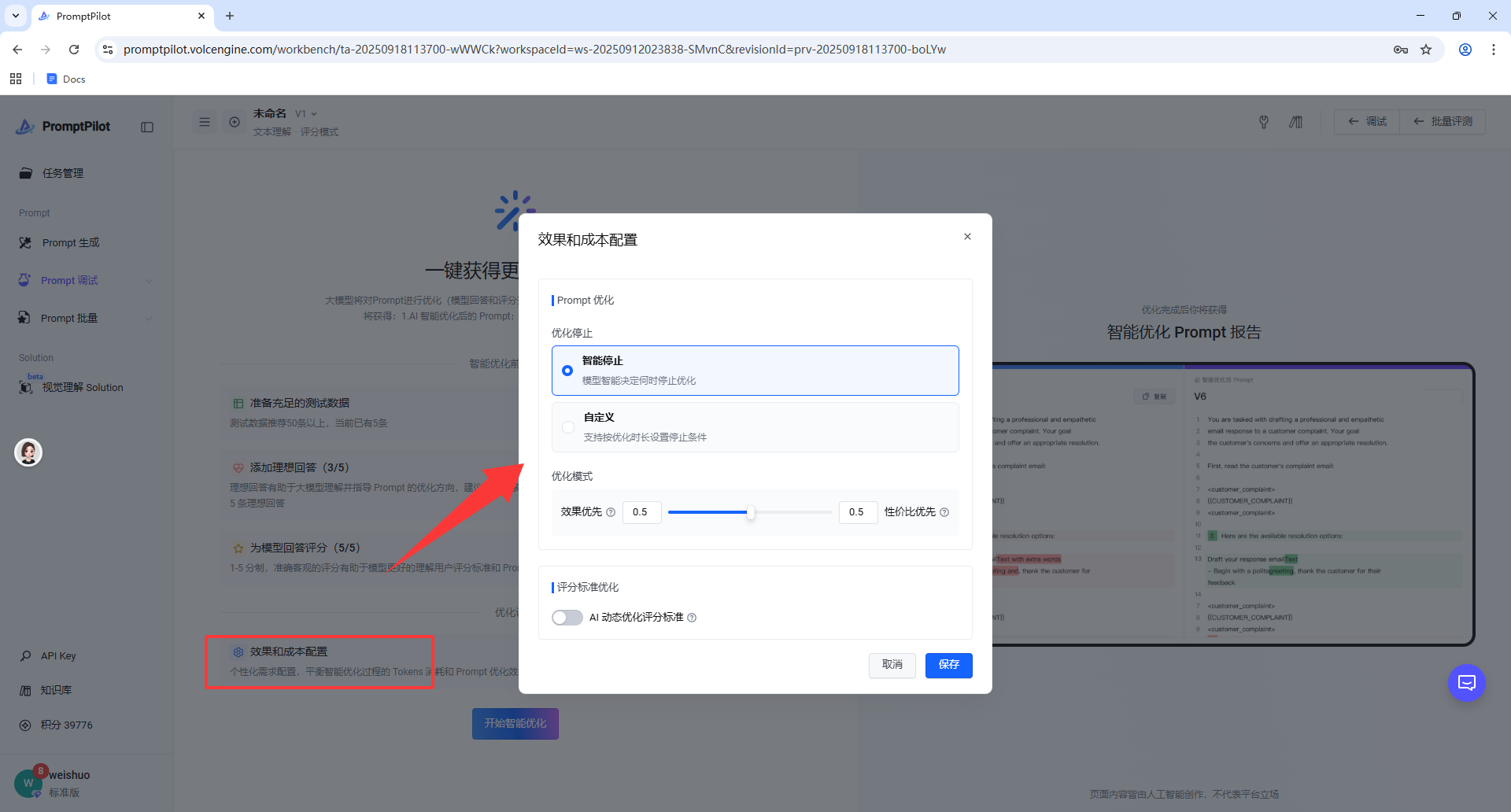Open the floating chat support button
This screenshot has width=1511, height=812.
point(1467,683)
